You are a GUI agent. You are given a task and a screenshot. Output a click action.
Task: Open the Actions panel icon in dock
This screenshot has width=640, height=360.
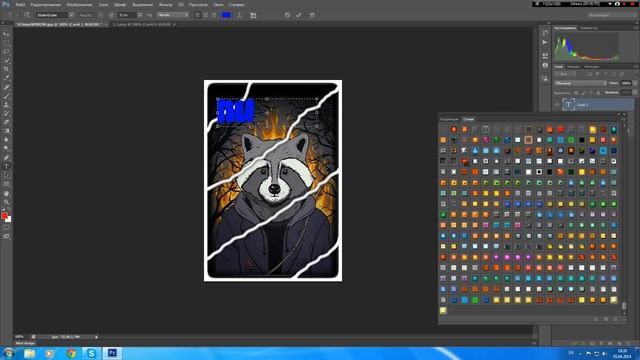545,42
